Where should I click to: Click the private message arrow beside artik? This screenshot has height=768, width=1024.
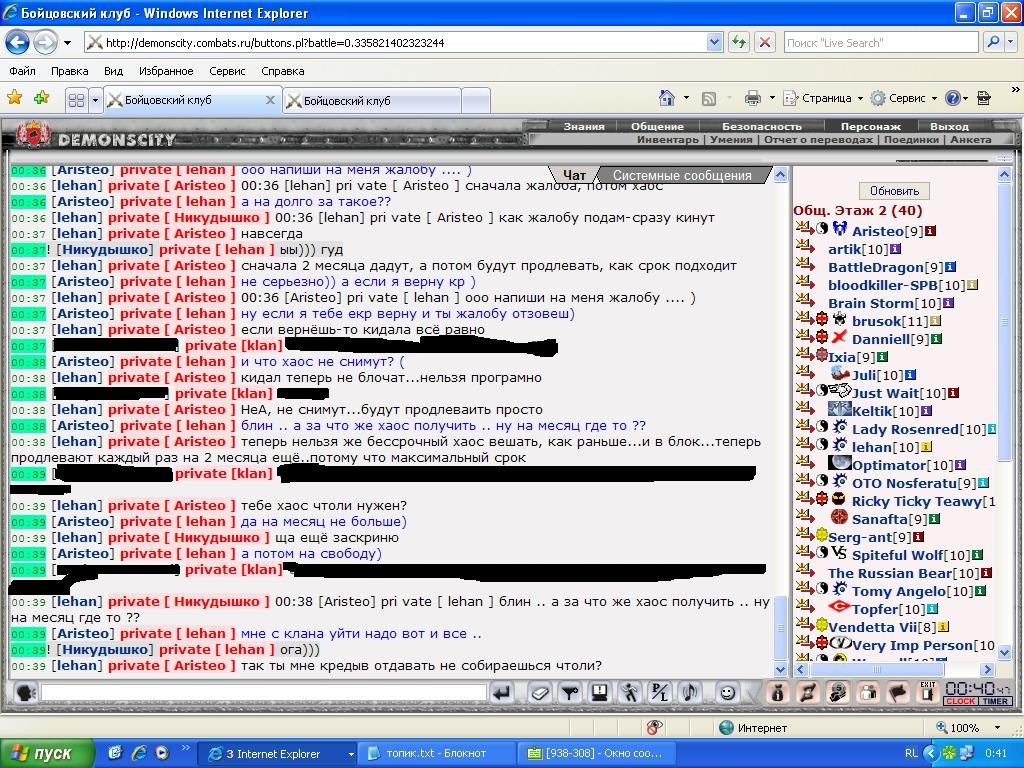pos(805,247)
